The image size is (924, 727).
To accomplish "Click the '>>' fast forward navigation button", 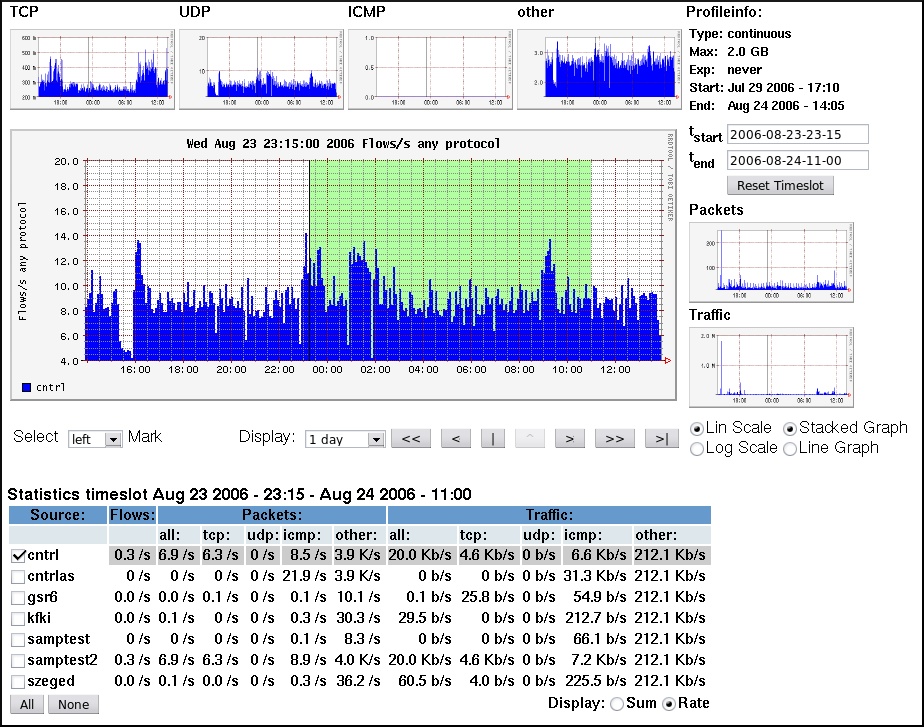I will point(614,438).
